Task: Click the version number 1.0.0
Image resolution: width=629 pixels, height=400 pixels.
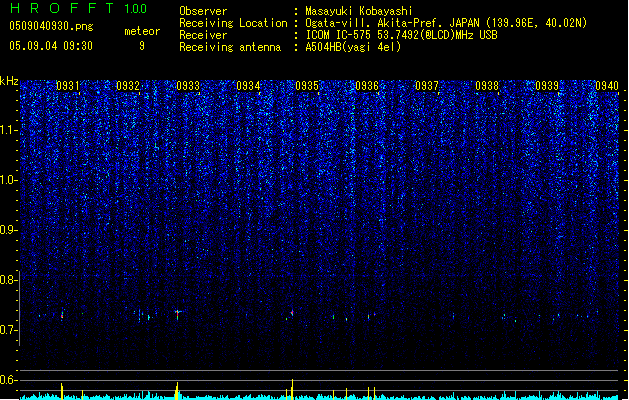Action: (136, 9)
